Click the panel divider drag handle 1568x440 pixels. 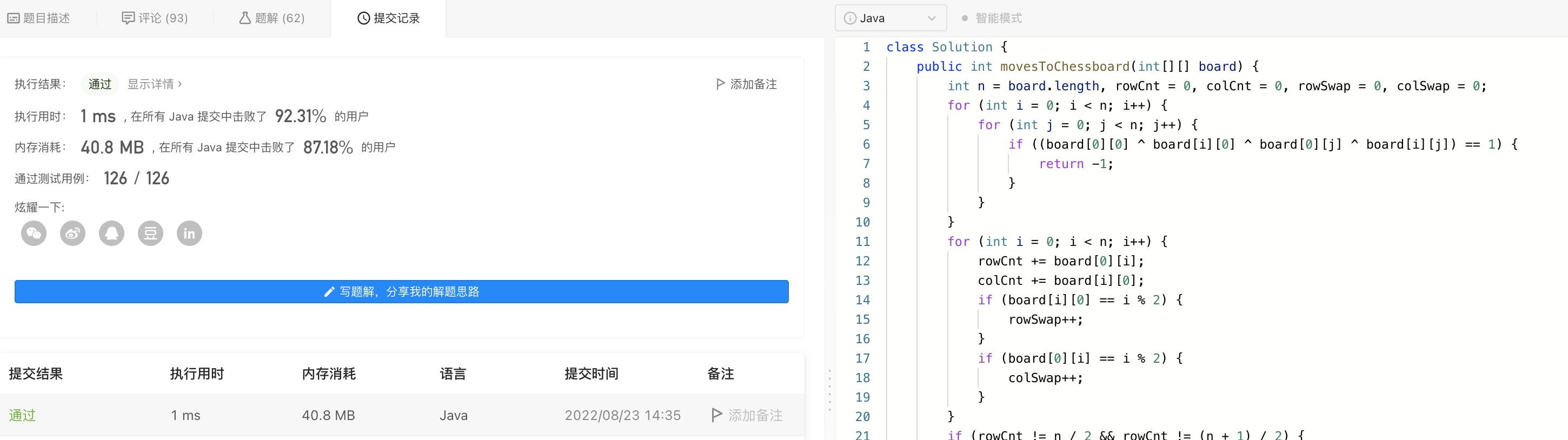[829, 390]
